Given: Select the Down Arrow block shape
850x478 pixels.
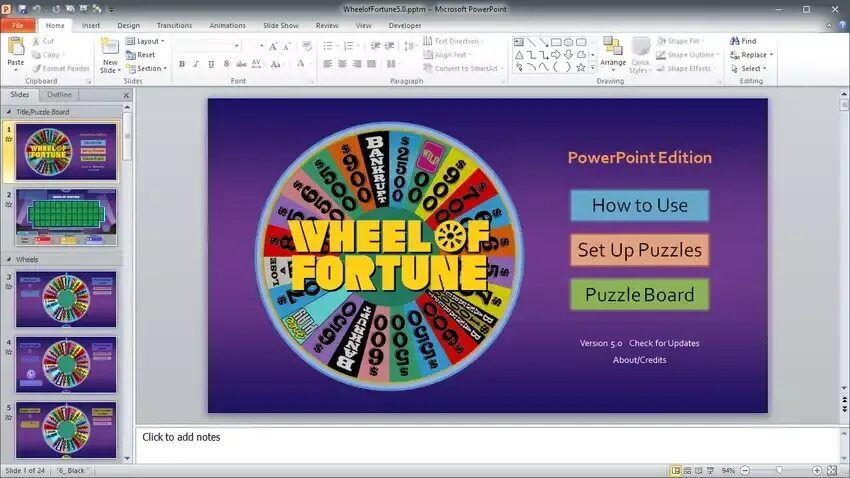Looking at the screenshot, I should coord(568,55).
